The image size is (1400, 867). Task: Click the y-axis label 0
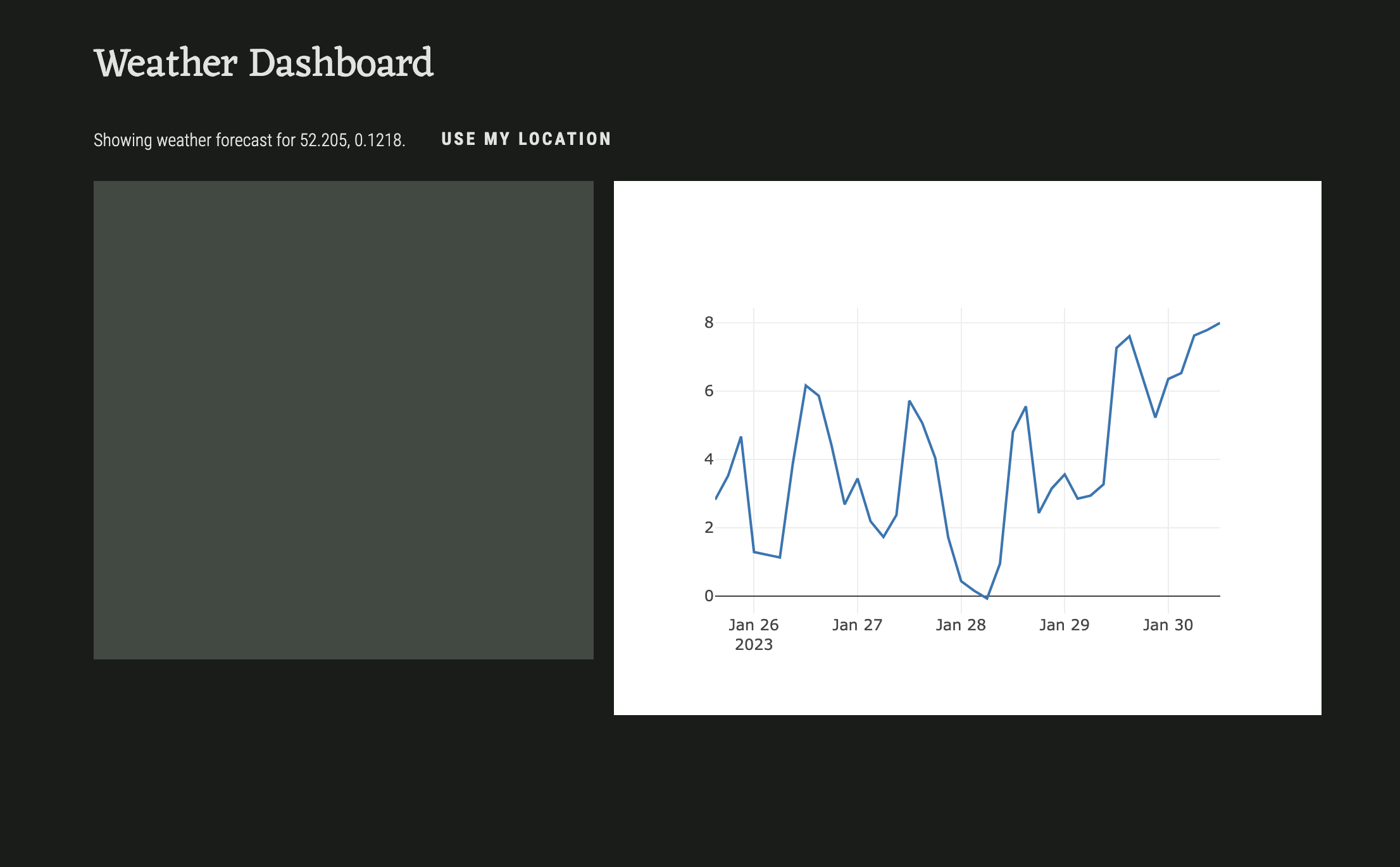click(x=709, y=596)
